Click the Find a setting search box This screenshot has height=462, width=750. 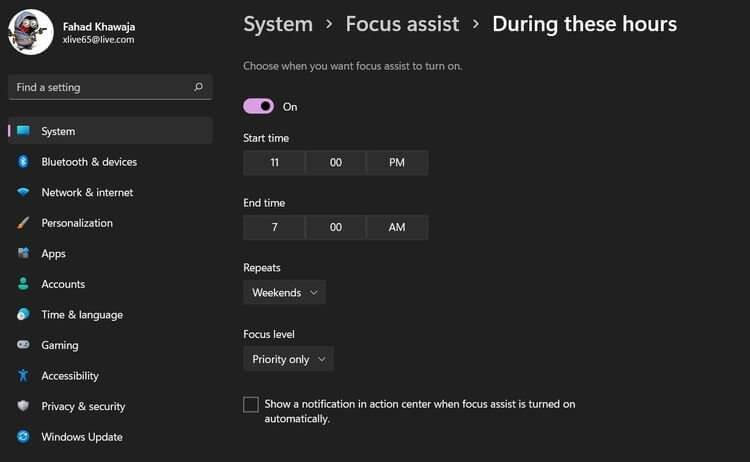[110, 87]
